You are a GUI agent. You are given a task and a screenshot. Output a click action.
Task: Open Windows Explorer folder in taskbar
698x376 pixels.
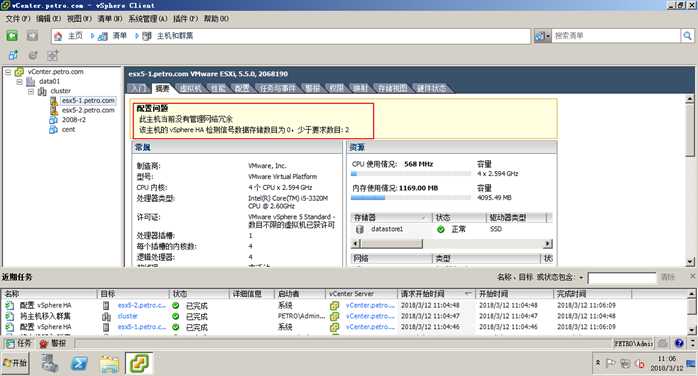coord(110,364)
